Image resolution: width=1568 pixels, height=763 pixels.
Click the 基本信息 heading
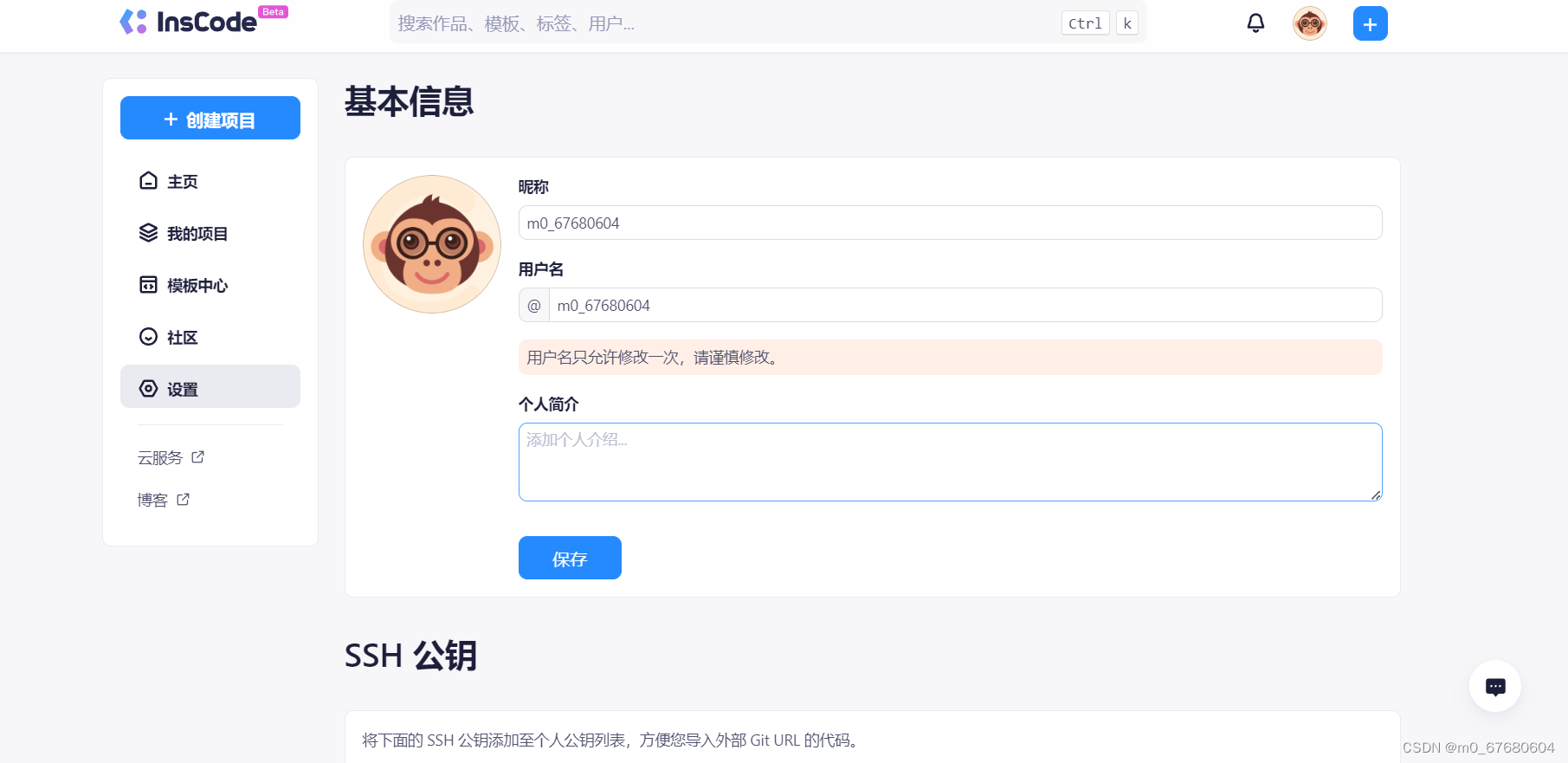[x=410, y=101]
